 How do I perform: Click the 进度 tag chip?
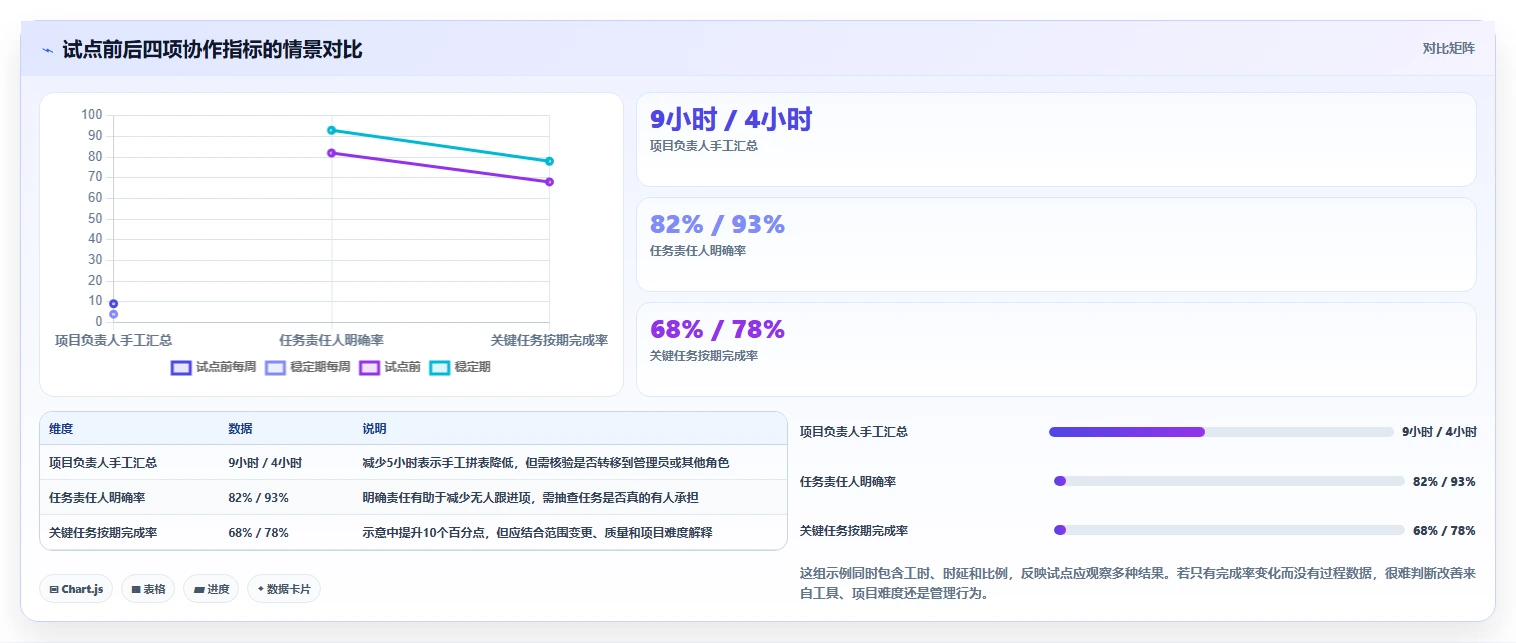(x=212, y=589)
